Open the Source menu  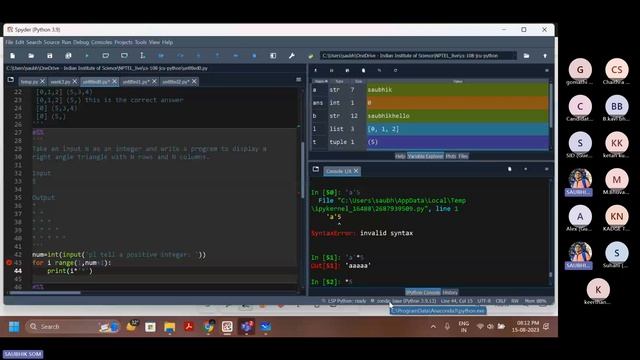click(x=51, y=42)
